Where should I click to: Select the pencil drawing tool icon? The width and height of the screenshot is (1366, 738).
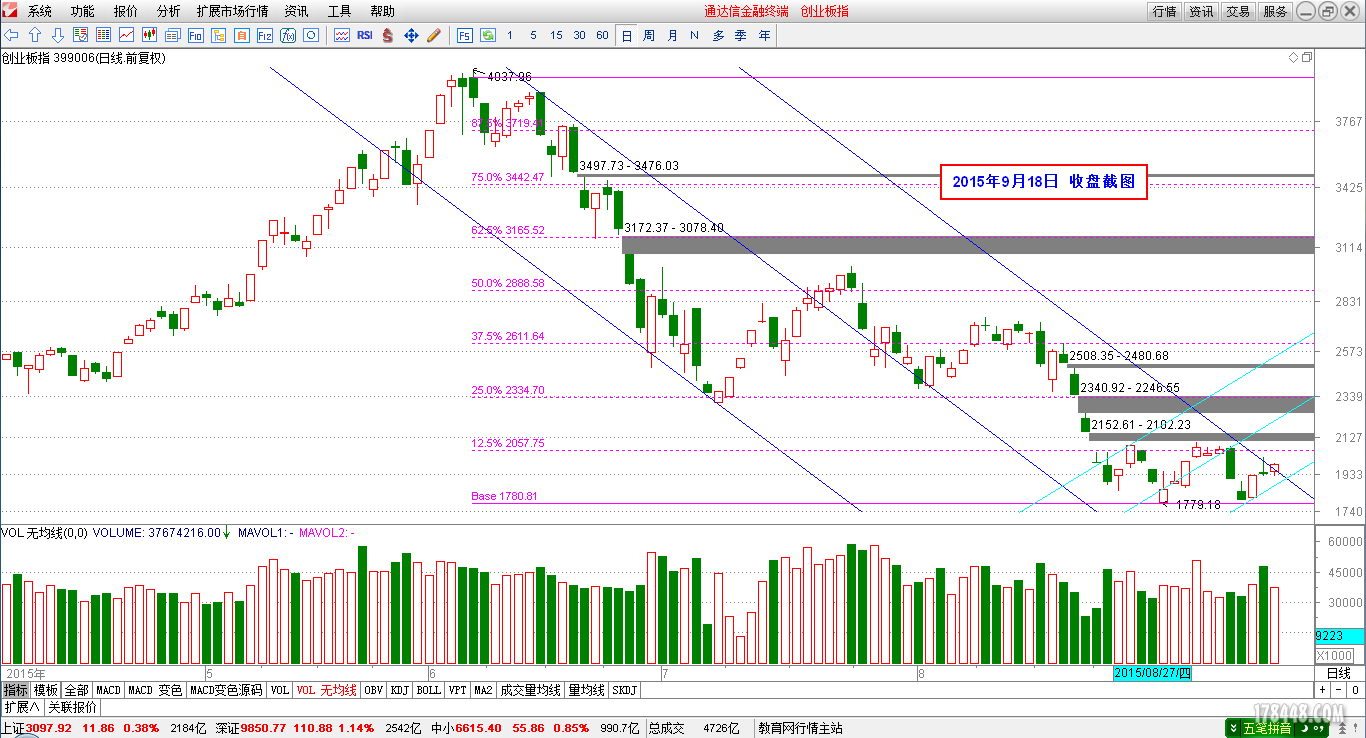(434, 35)
